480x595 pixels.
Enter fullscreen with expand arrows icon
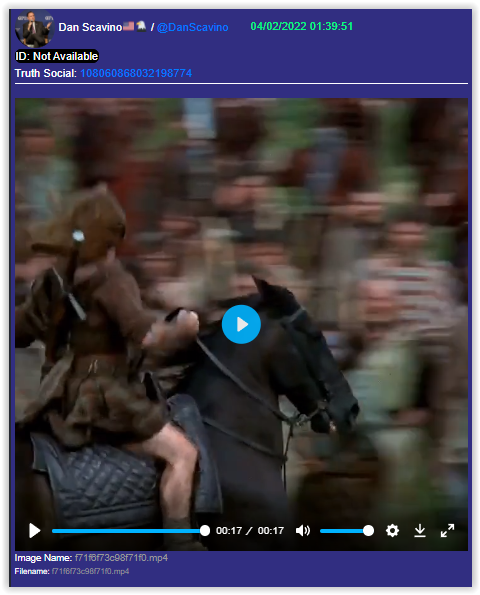pos(447,530)
